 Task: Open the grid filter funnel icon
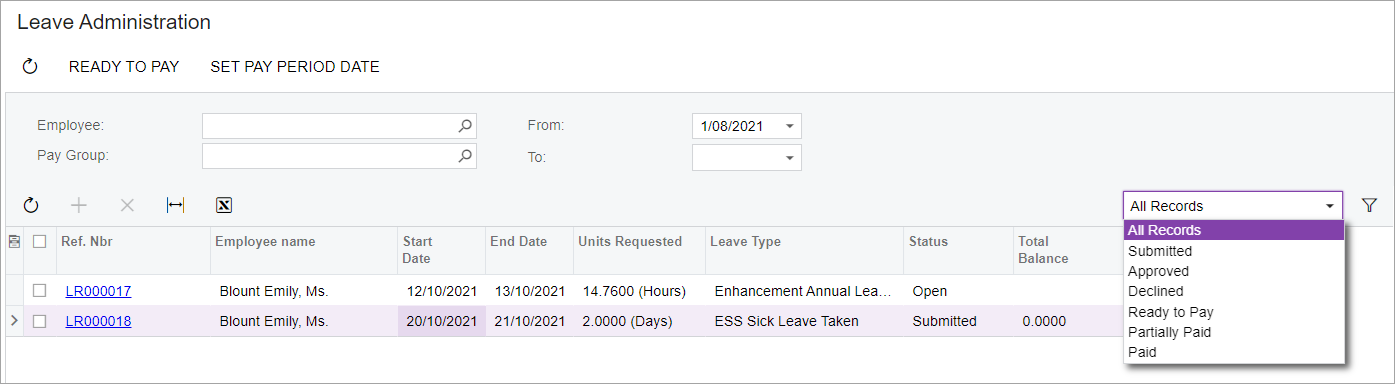(1370, 205)
